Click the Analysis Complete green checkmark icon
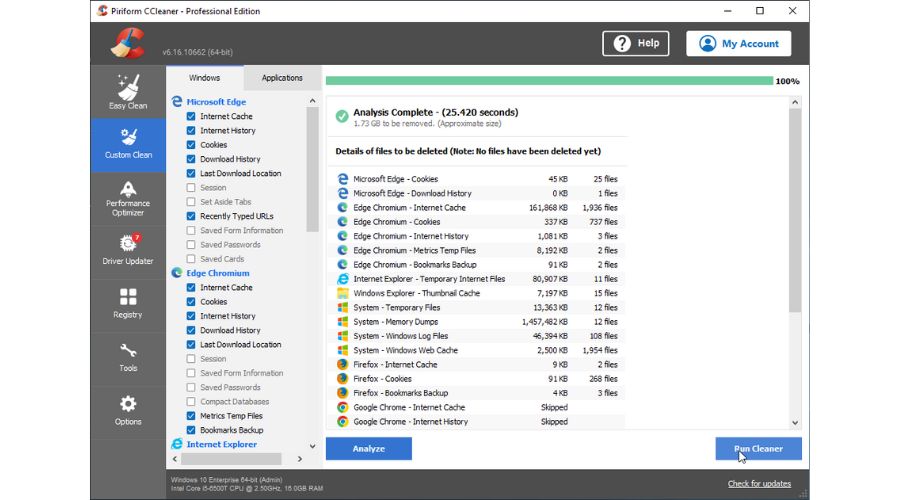900x500 pixels. point(342,117)
